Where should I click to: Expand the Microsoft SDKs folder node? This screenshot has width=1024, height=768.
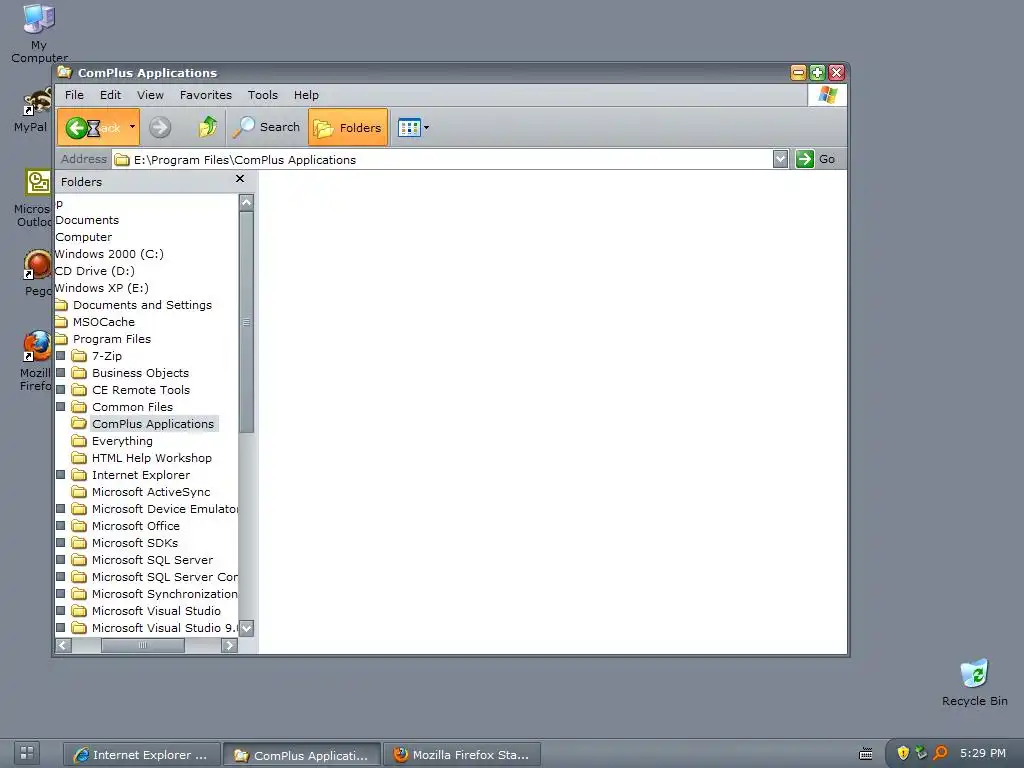(61, 543)
